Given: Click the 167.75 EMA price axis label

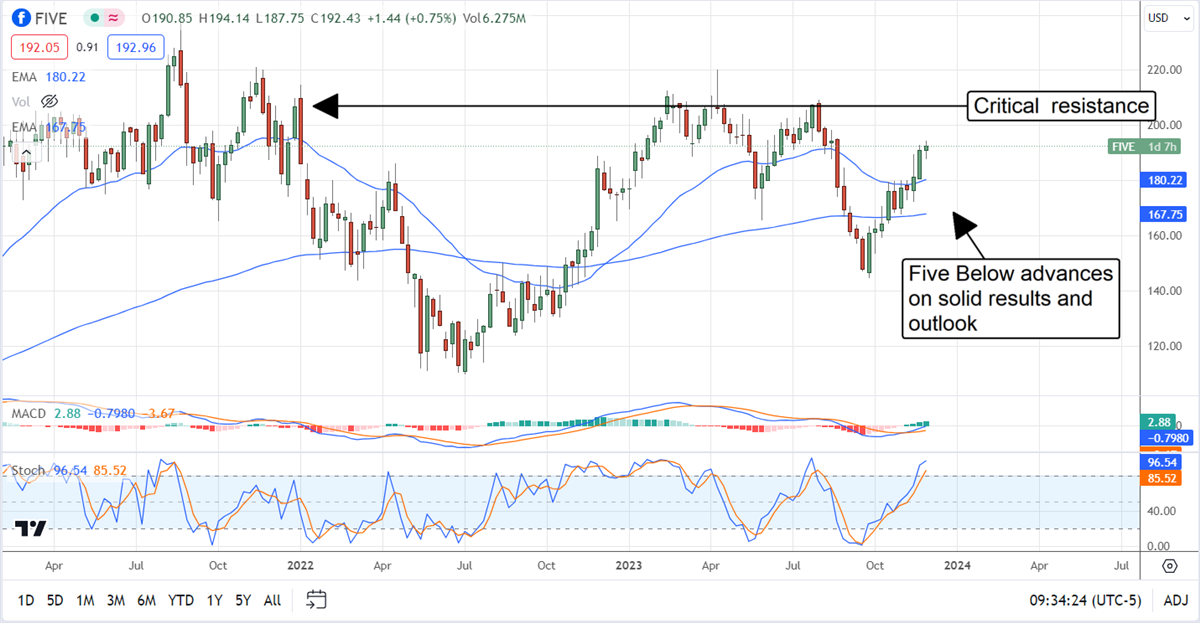Looking at the screenshot, I should [1164, 214].
